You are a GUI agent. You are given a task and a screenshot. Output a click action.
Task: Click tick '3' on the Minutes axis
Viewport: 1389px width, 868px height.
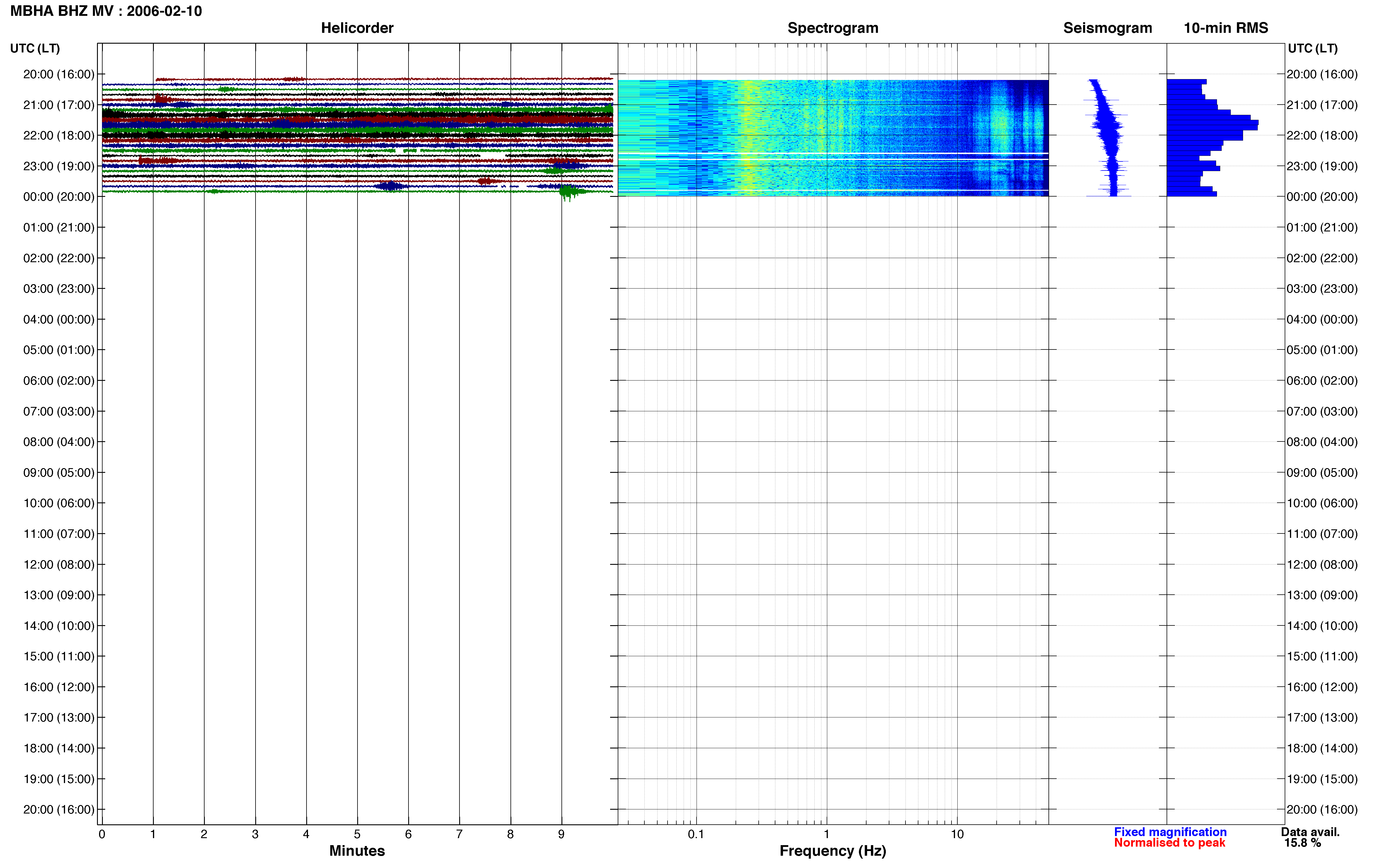[255, 835]
